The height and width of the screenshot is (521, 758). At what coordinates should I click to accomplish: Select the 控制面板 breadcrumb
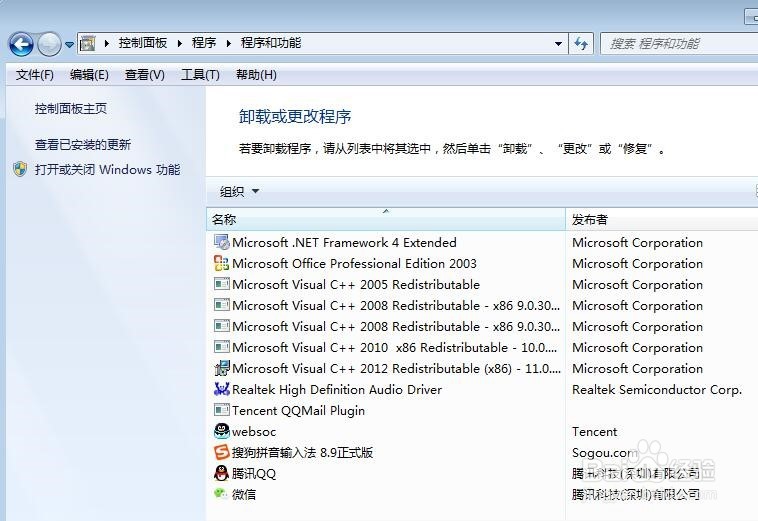pyautogui.click(x=143, y=43)
